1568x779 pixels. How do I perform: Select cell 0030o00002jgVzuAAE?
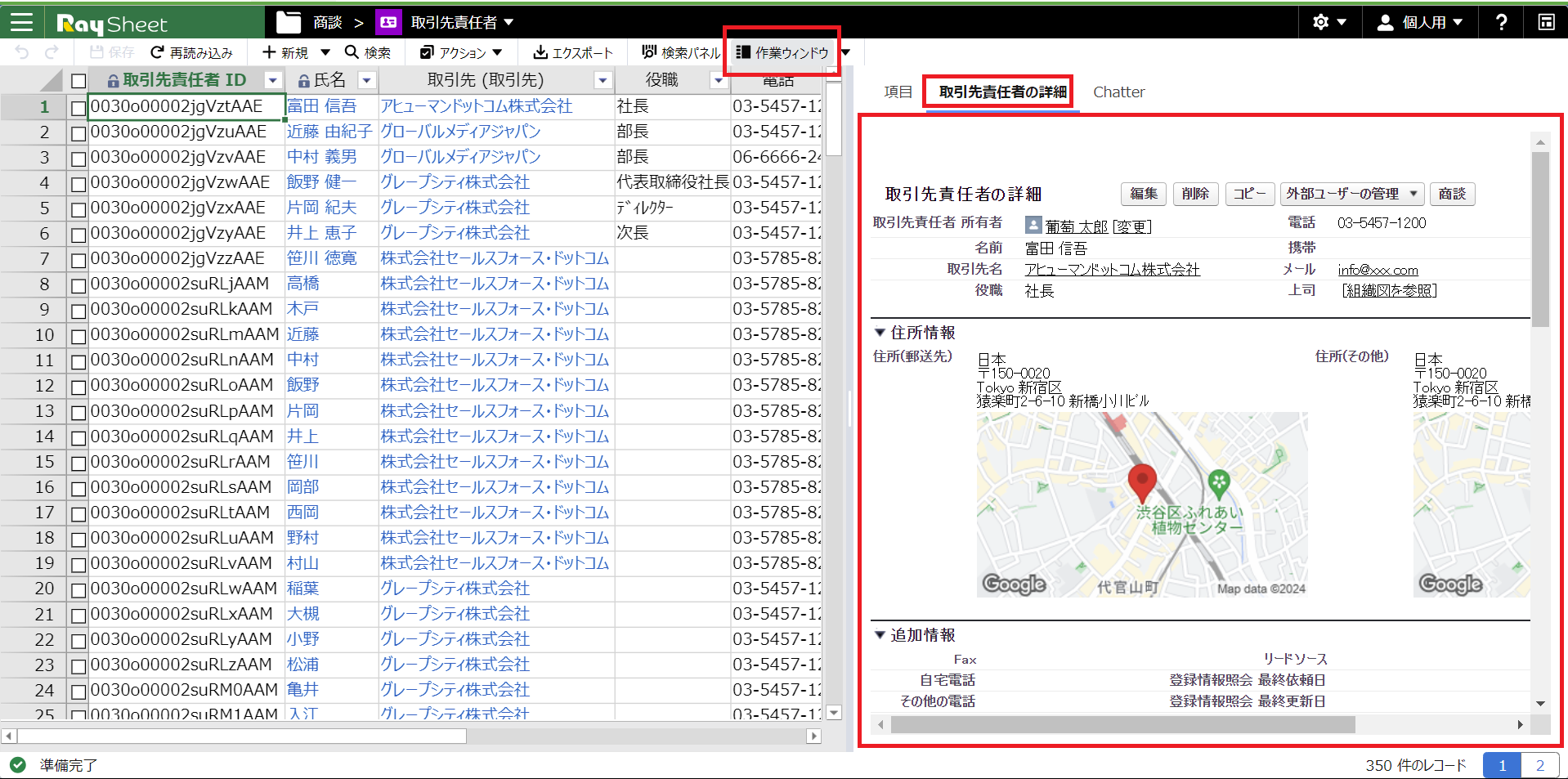(186, 132)
